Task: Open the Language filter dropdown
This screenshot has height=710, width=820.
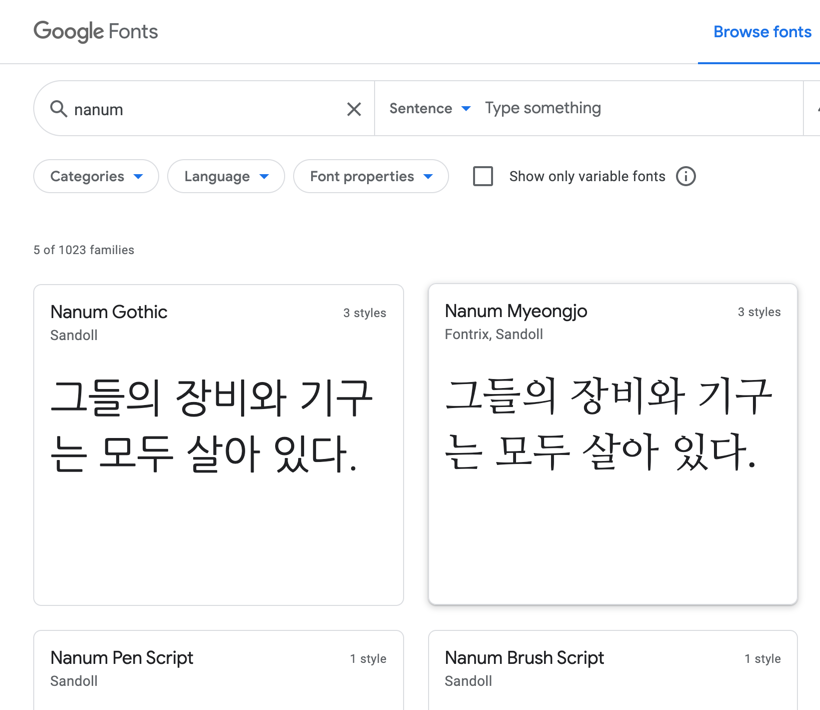Action: tap(226, 177)
